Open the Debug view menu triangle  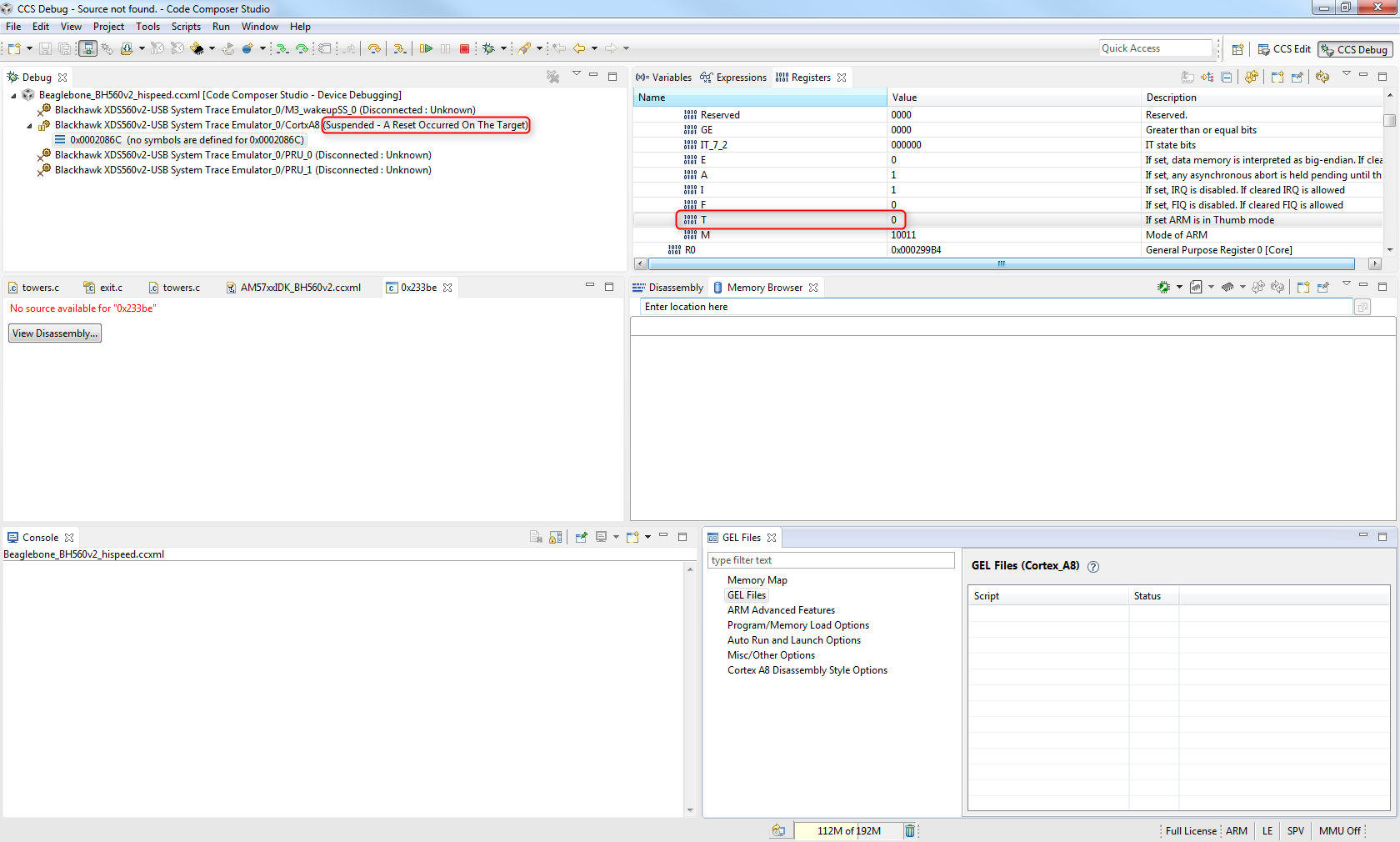click(x=576, y=75)
